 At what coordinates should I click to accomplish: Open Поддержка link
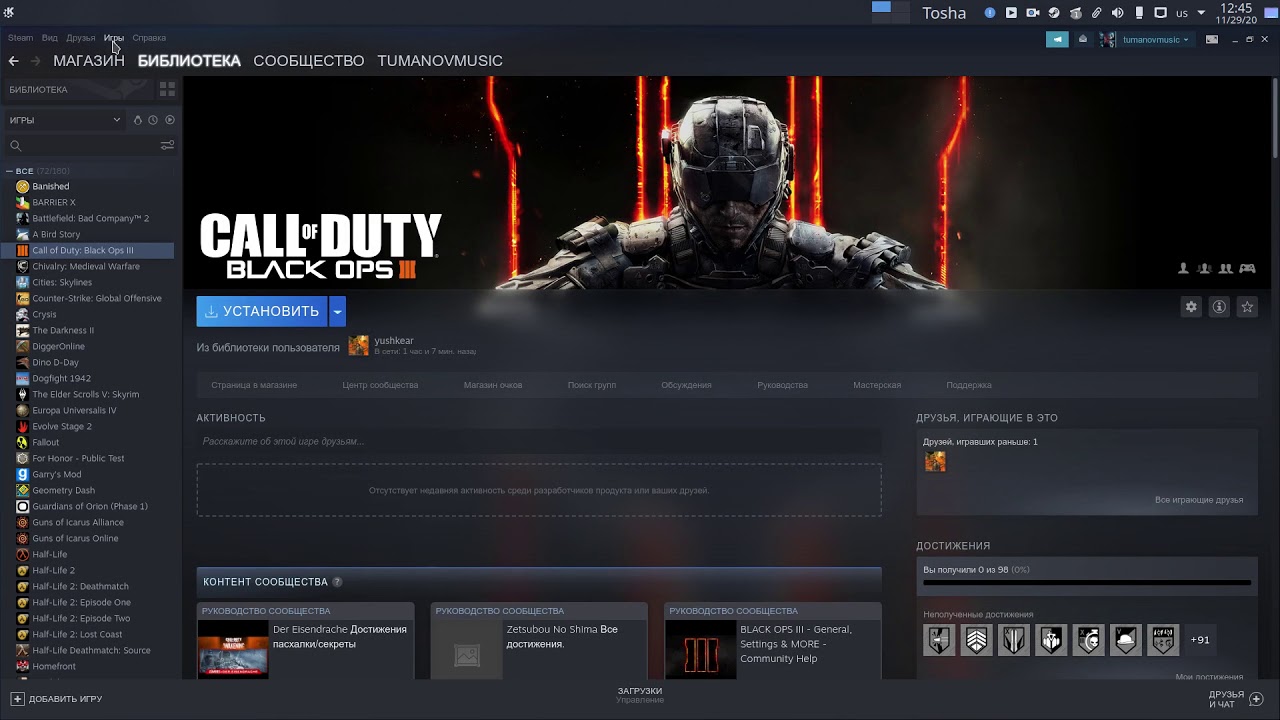coord(969,385)
